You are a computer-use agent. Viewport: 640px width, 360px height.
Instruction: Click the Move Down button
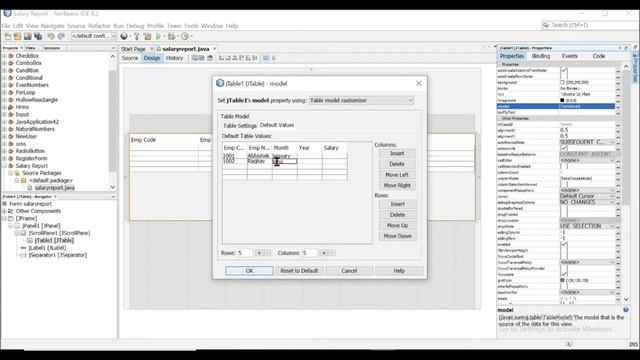[x=397, y=236]
